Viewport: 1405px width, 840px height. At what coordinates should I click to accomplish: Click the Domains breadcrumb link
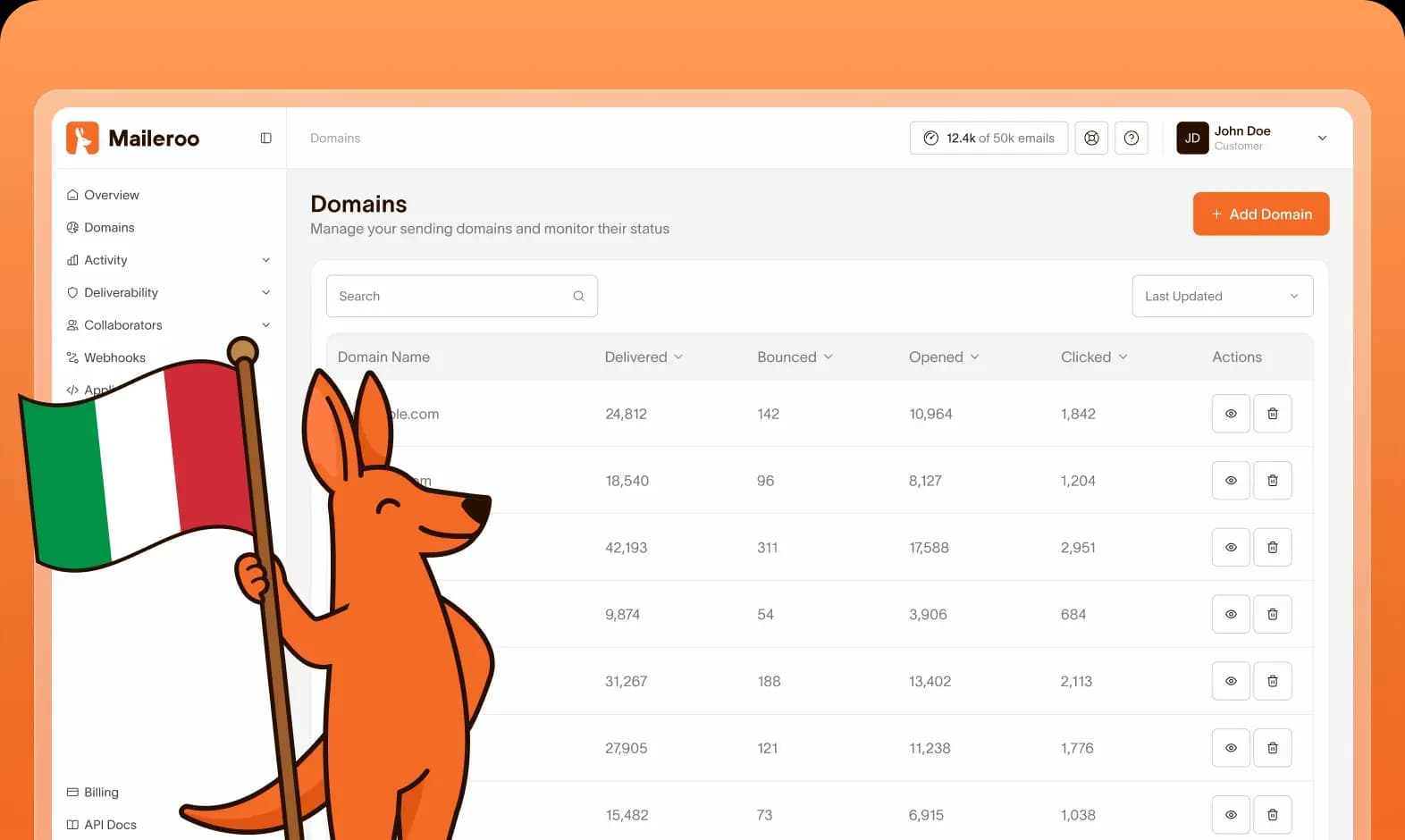click(335, 139)
